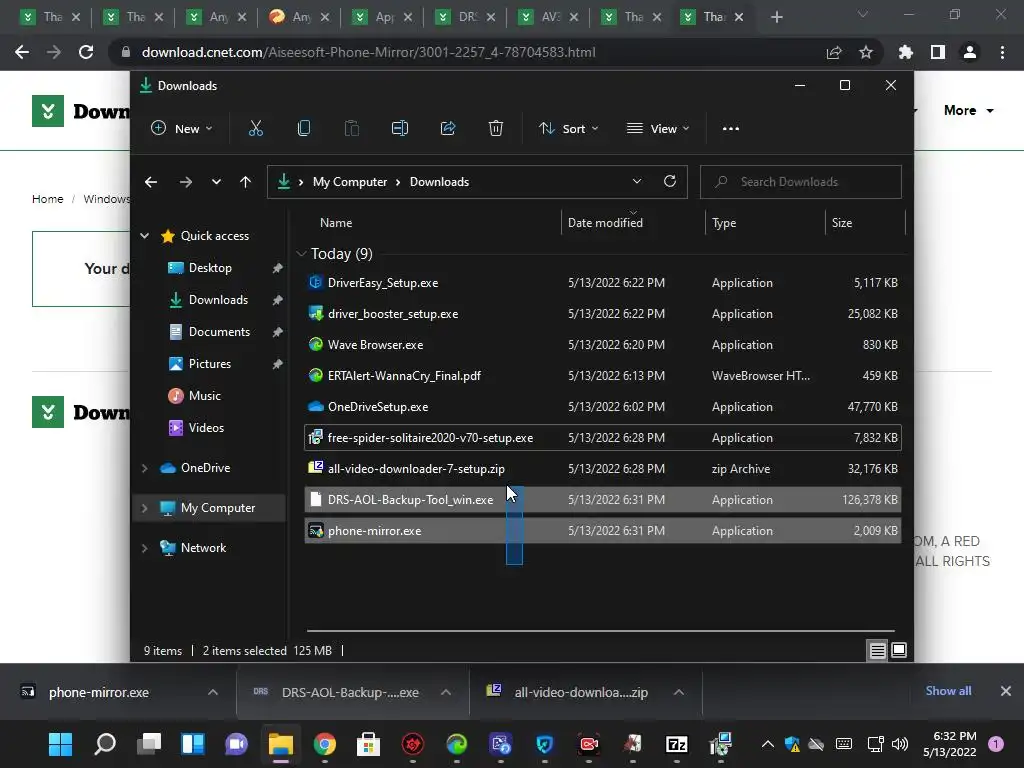Open Windows Start button
This screenshot has width=1024, height=768.
[61, 744]
